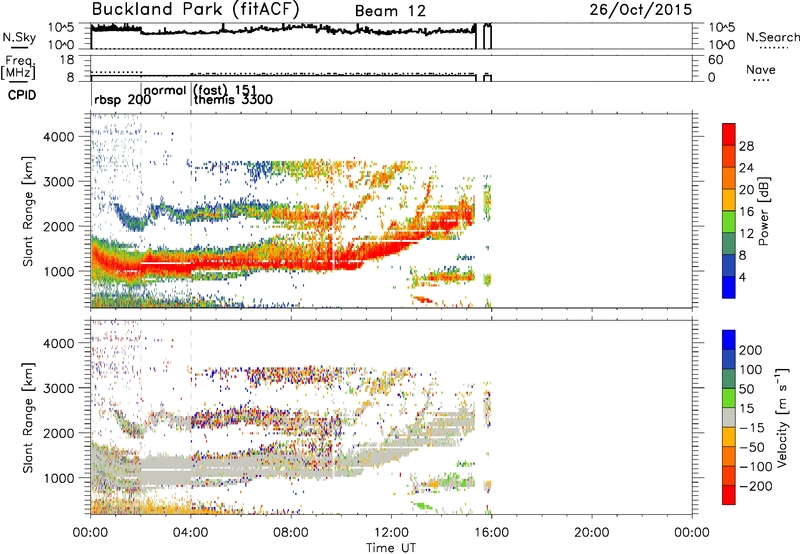Click the '50' value on Velocity color bar

tap(746, 389)
